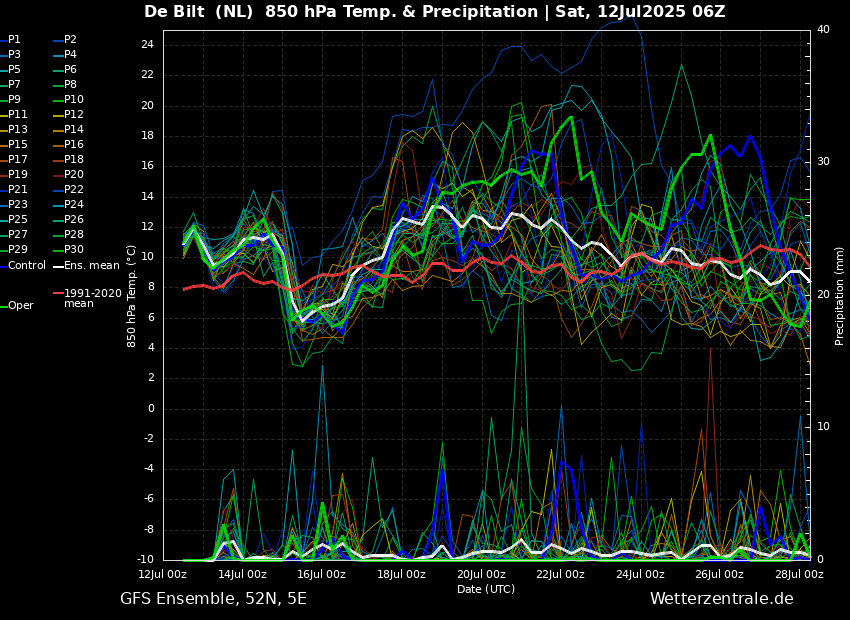Select the Oper legend entry
Screen dimensions: 850x620
(x=20, y=306)
